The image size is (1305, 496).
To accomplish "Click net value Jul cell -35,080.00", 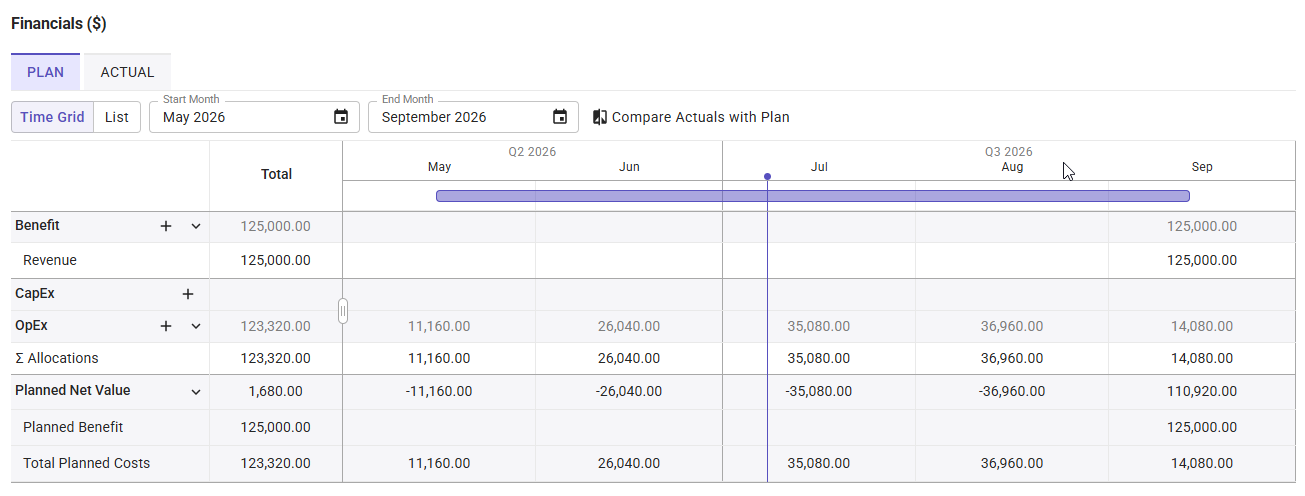I will click(819, 391).
